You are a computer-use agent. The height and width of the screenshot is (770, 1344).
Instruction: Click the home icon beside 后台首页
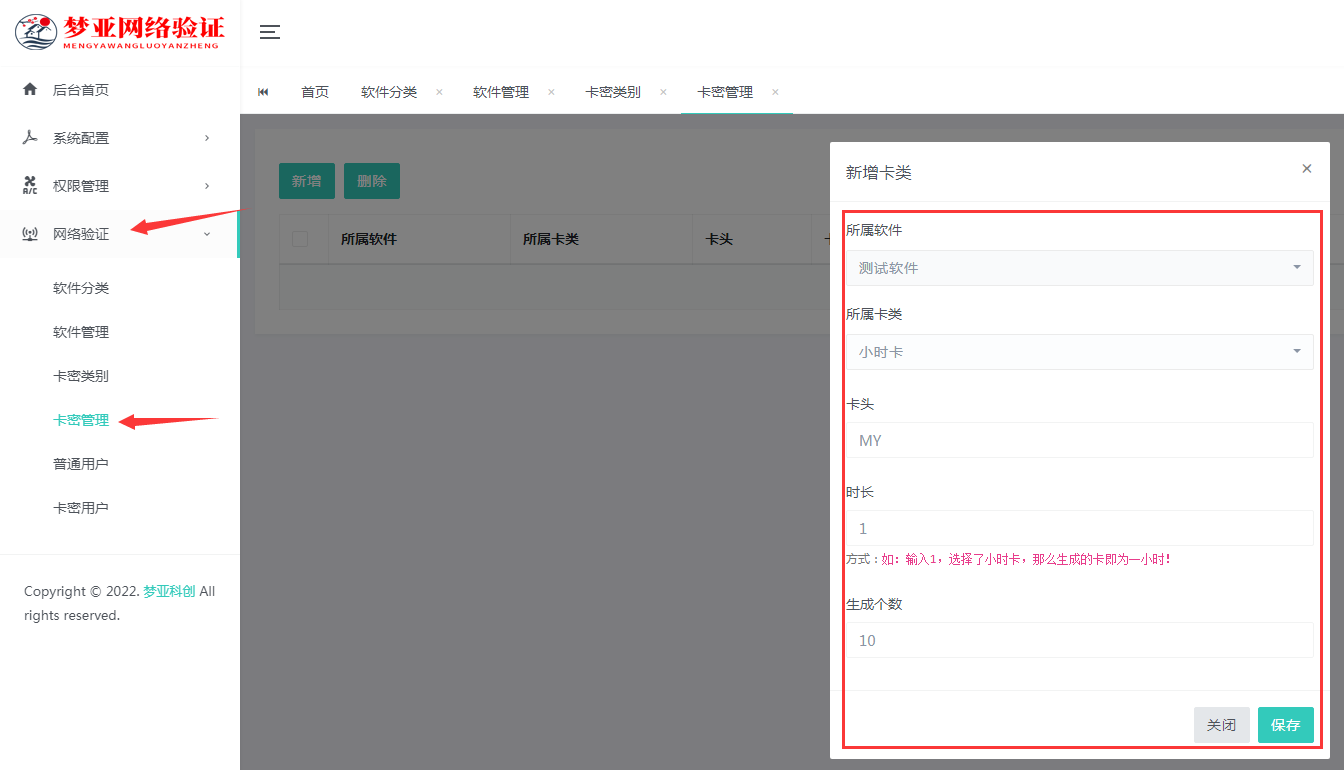click(30, 89)
